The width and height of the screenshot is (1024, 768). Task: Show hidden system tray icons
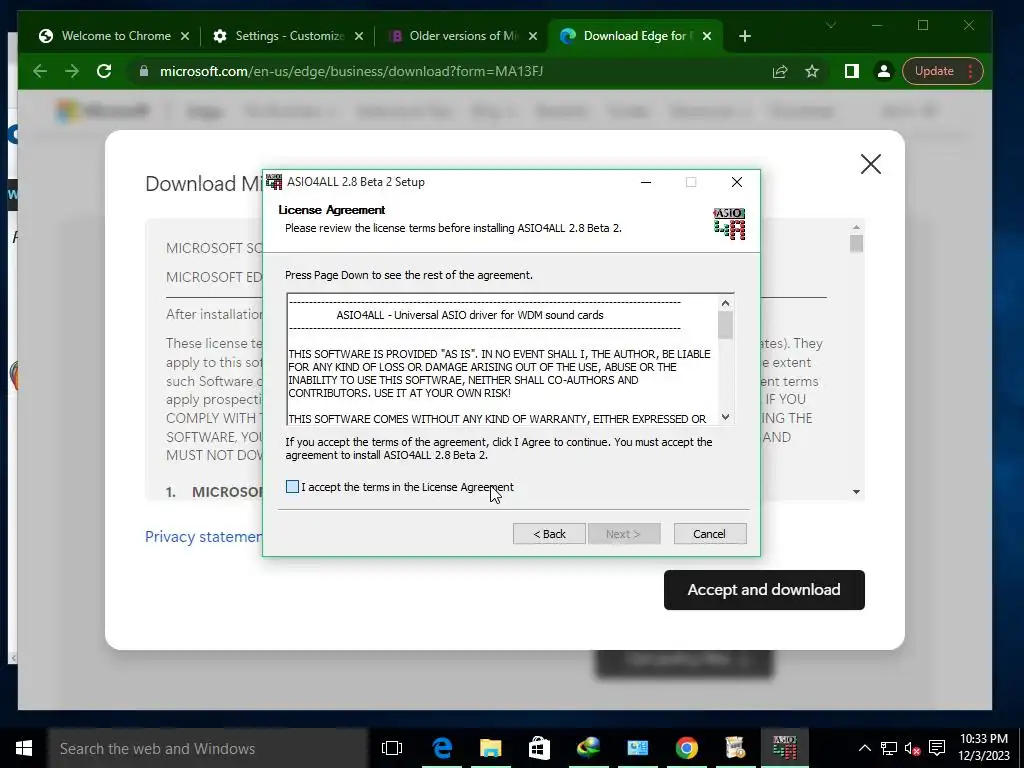click(865, 748)
